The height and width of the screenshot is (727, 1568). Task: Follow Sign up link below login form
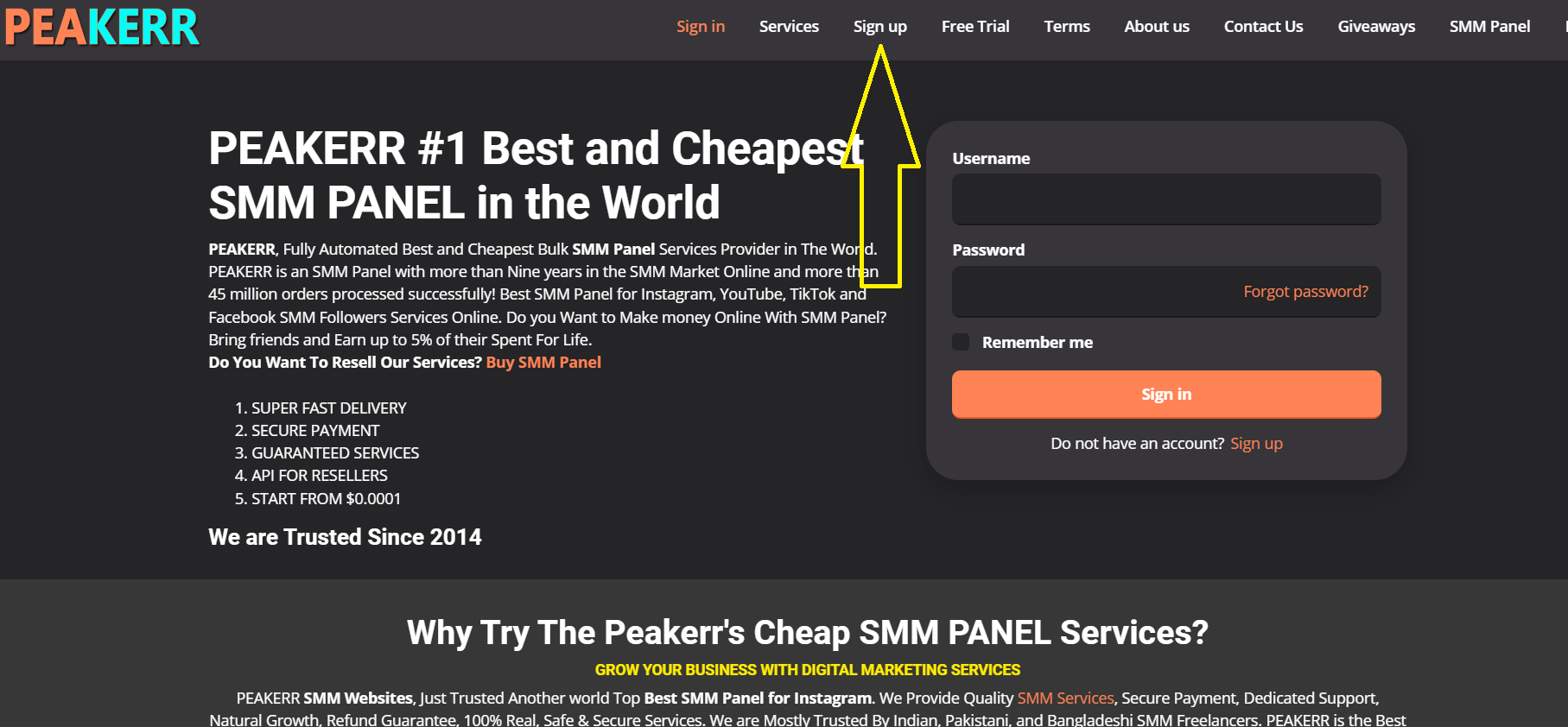pos(1256,444)
